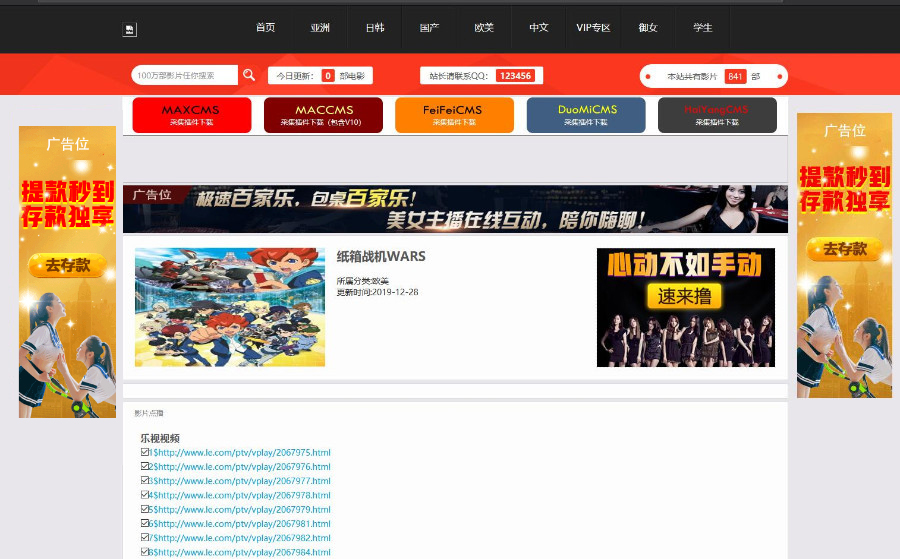Open link ending 2067984.html
Image resolution: width=900 pixels, height=559 pixels.
tap(240, 552)
